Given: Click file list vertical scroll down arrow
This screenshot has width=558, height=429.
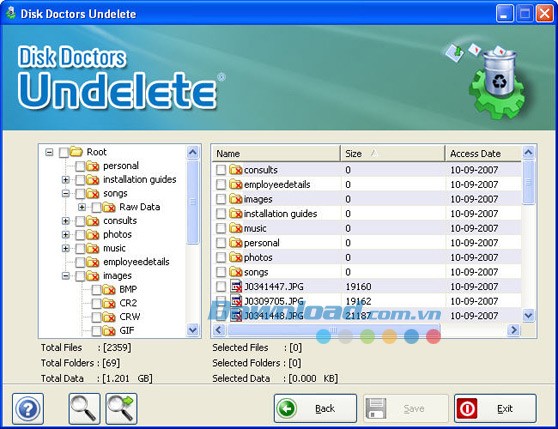Looking at the screenshot, I should 528,316.
